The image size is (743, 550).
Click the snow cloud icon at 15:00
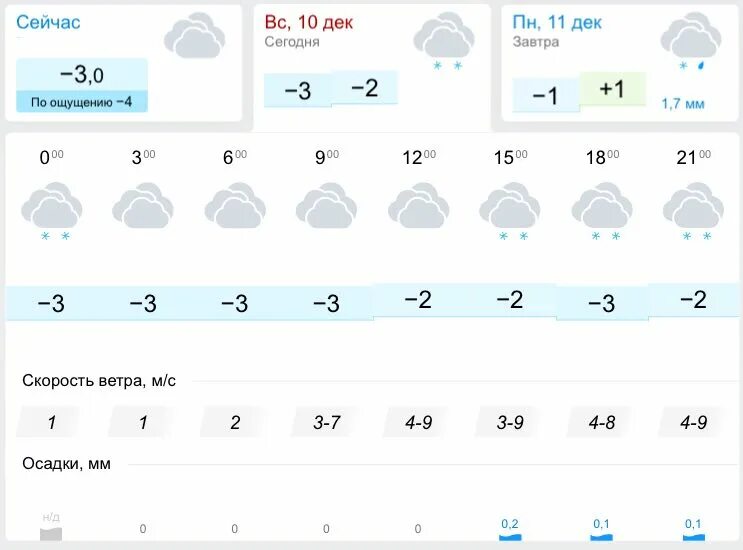pos(510,208)
